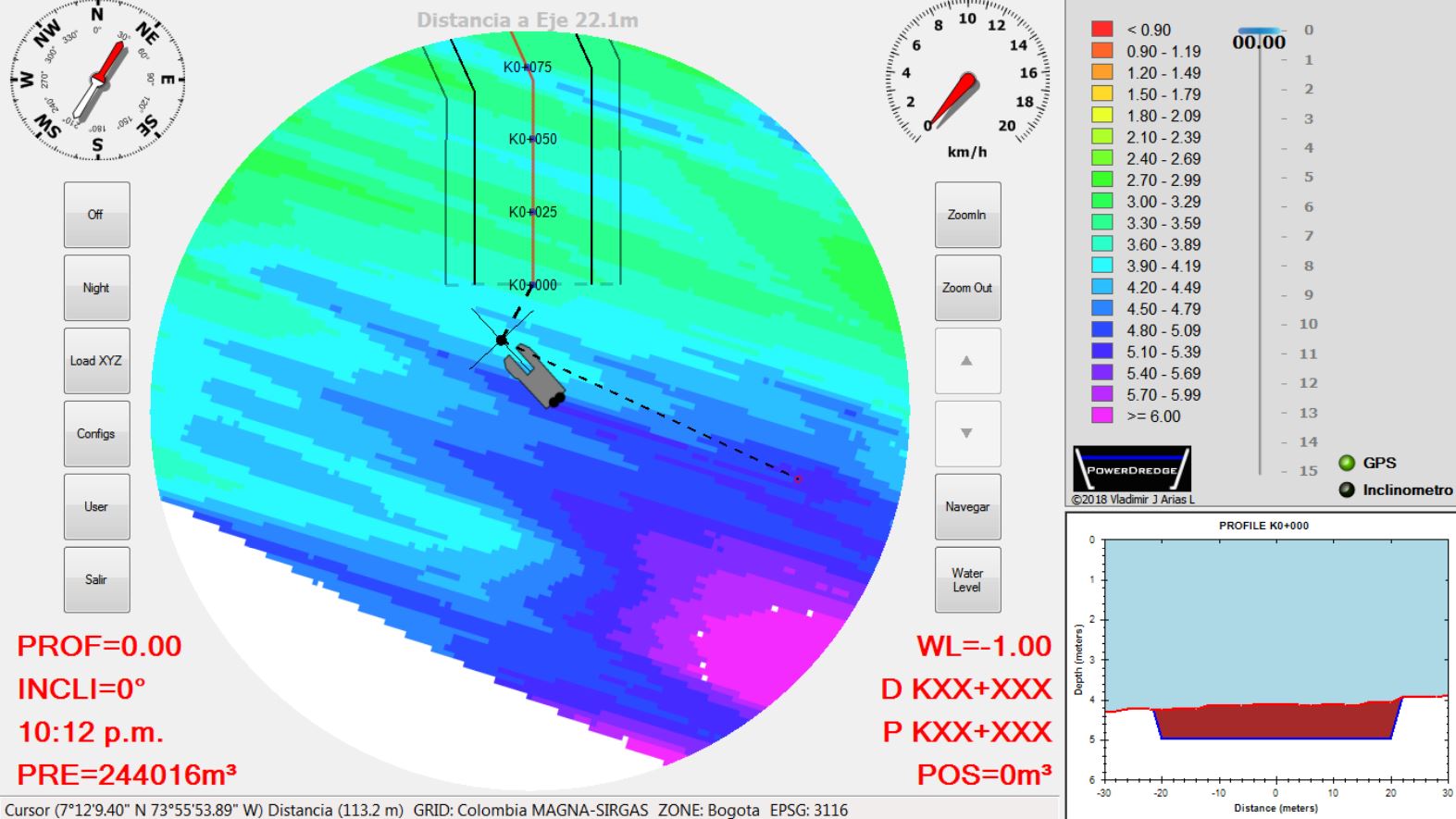Click the green GPS status indicator
The width and height of the screenshot is (1456, 819).
1347,463
